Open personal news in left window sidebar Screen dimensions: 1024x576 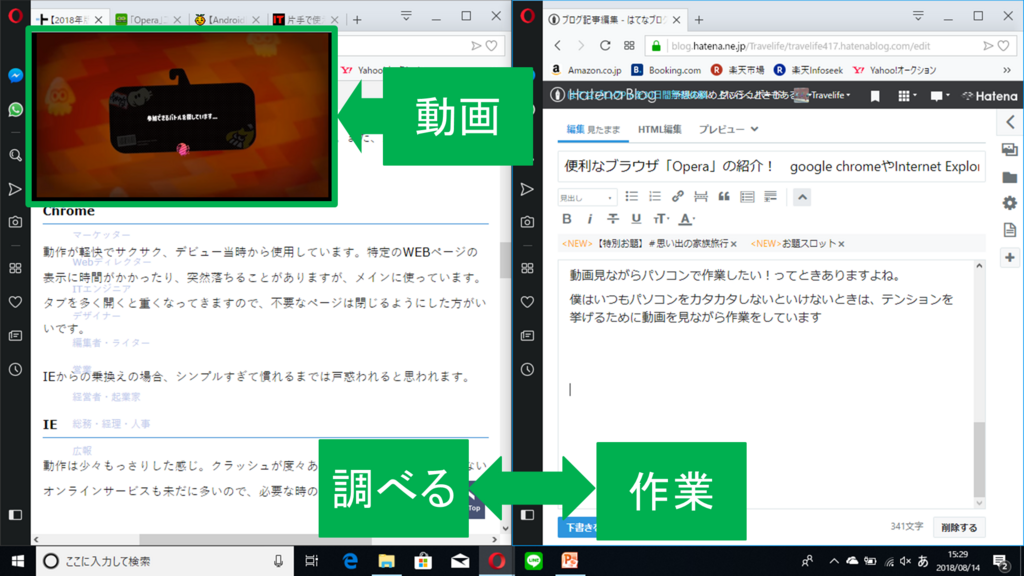[16, 336]
